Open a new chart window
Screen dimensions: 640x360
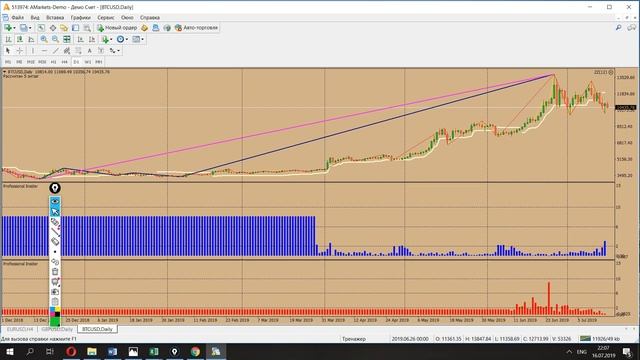click(x=7, y=27)
